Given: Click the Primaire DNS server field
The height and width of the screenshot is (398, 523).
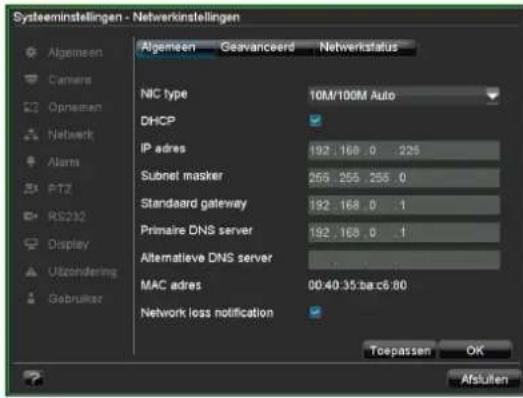Looking at the screenshot, I should click(404, 233).
